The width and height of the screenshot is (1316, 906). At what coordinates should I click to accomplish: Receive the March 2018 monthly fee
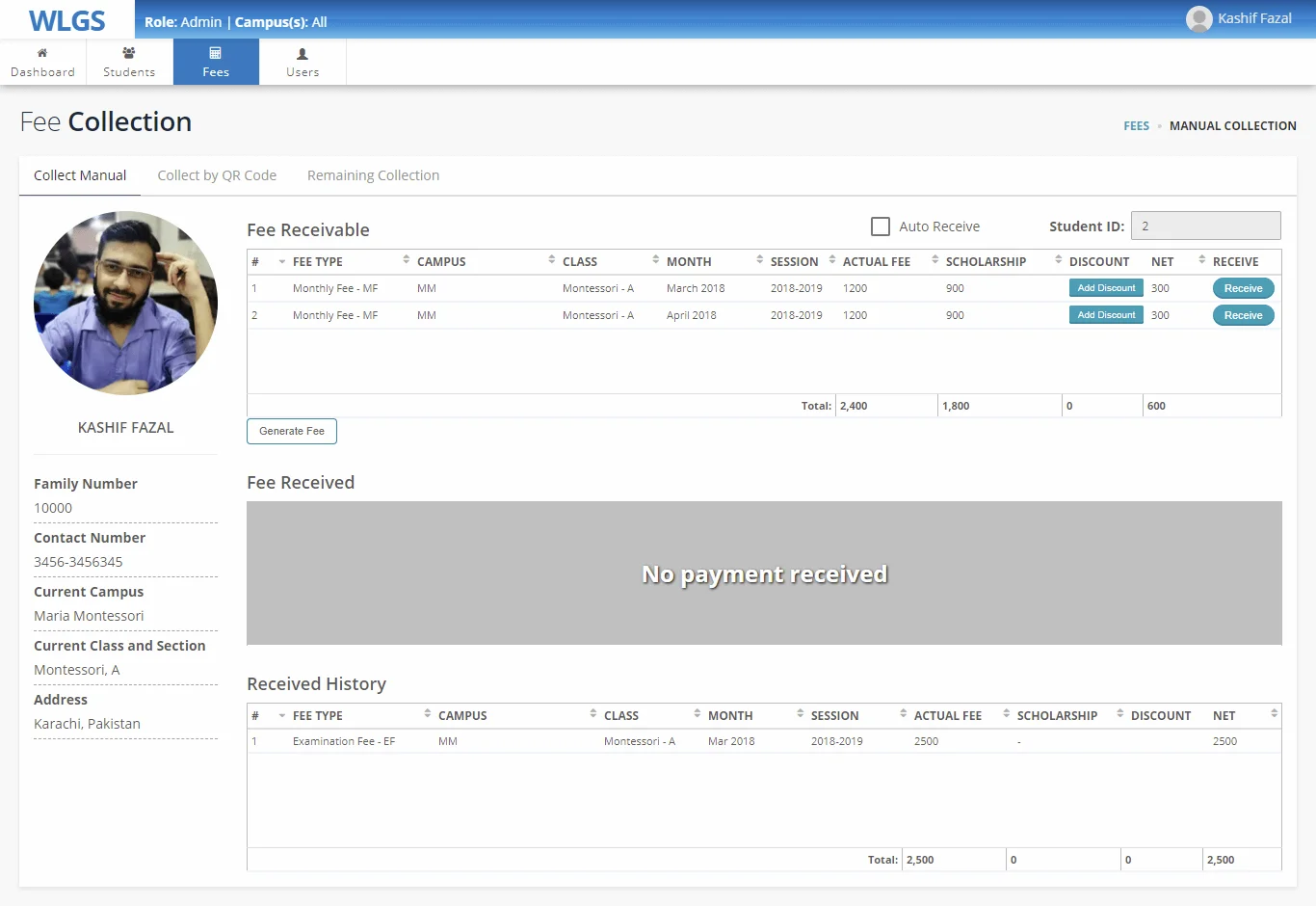coord(1243,288)
